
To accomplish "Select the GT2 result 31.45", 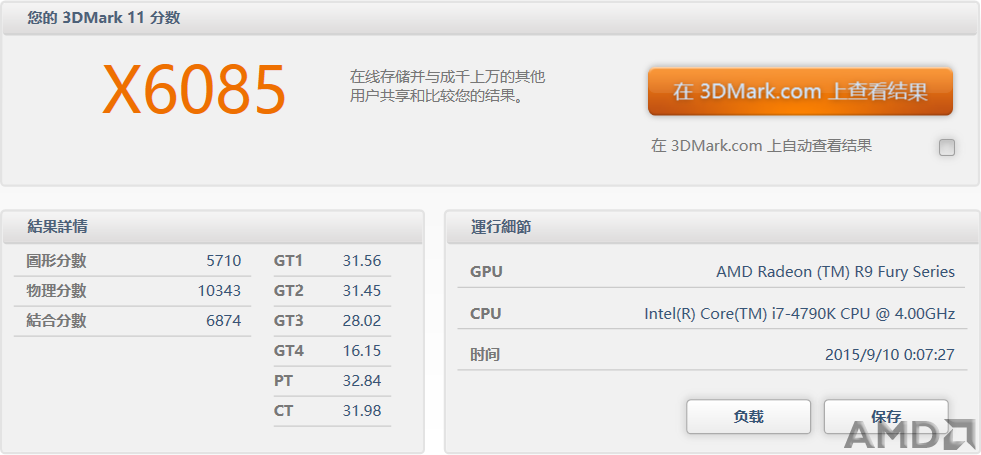I will [362, 291].
